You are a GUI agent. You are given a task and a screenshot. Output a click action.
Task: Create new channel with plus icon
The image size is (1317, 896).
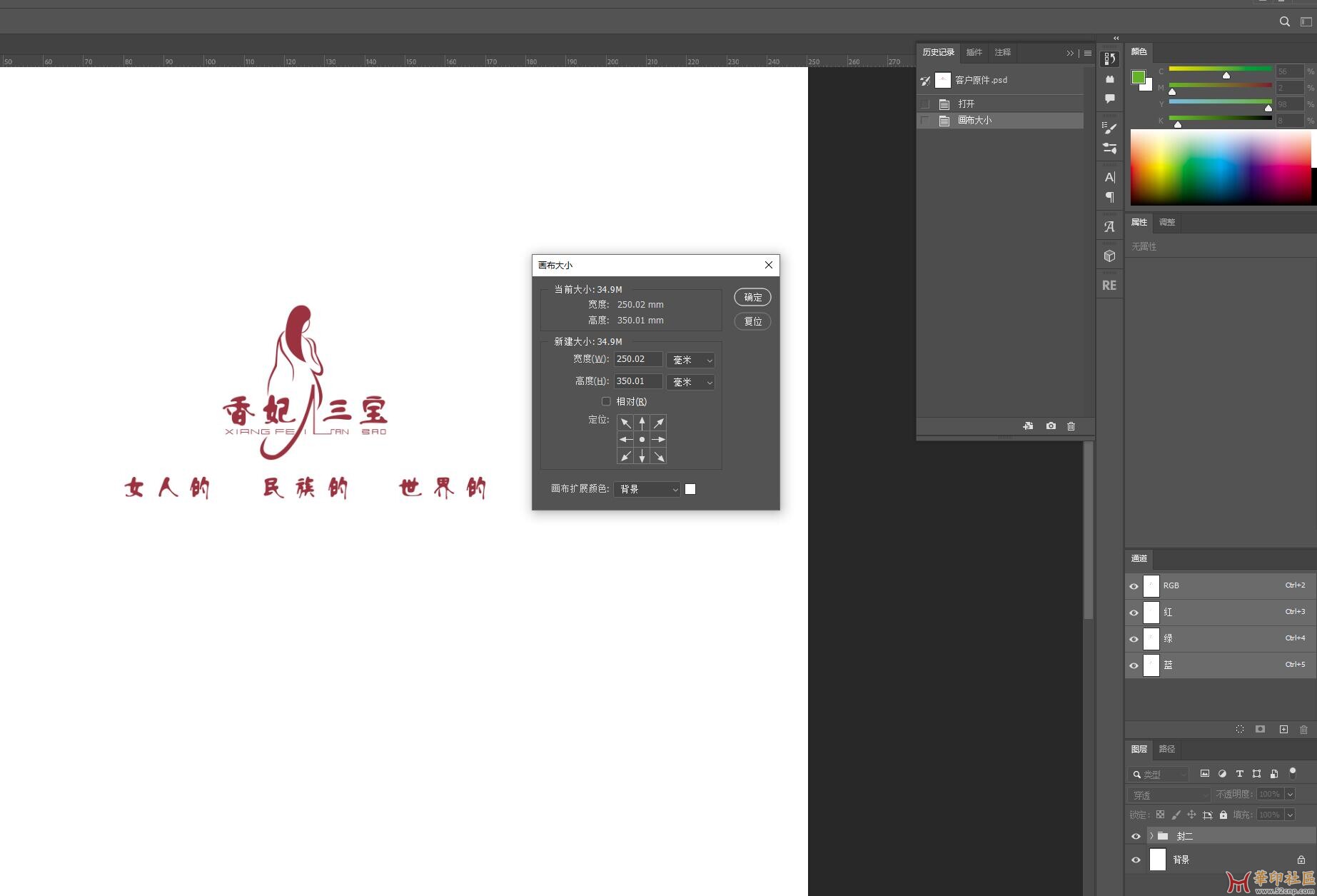pyautogui.click(x=1283, y=729)
